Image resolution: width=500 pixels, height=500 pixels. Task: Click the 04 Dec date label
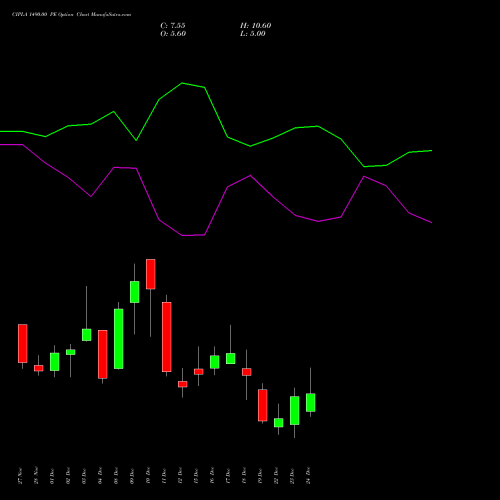click(x=100, y=476)
